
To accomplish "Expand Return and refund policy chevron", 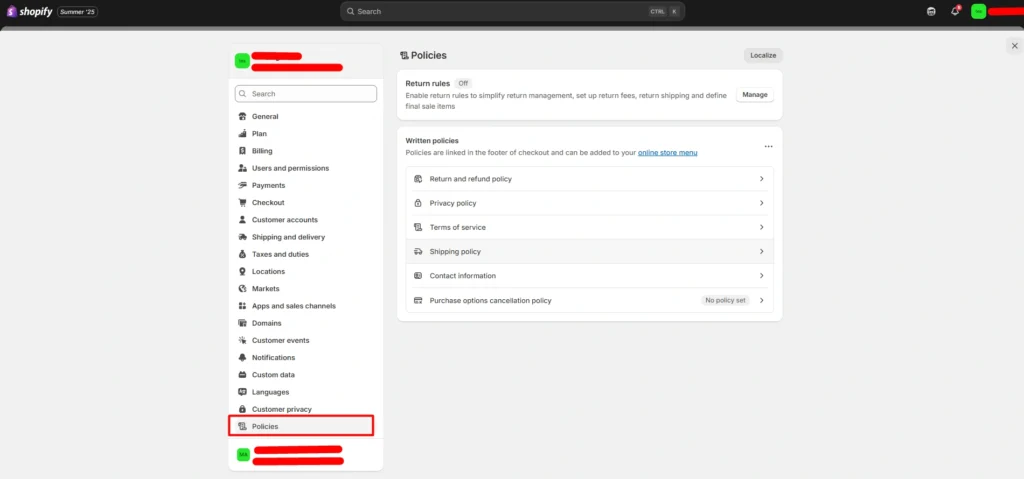I will click(x=761, y=179).
